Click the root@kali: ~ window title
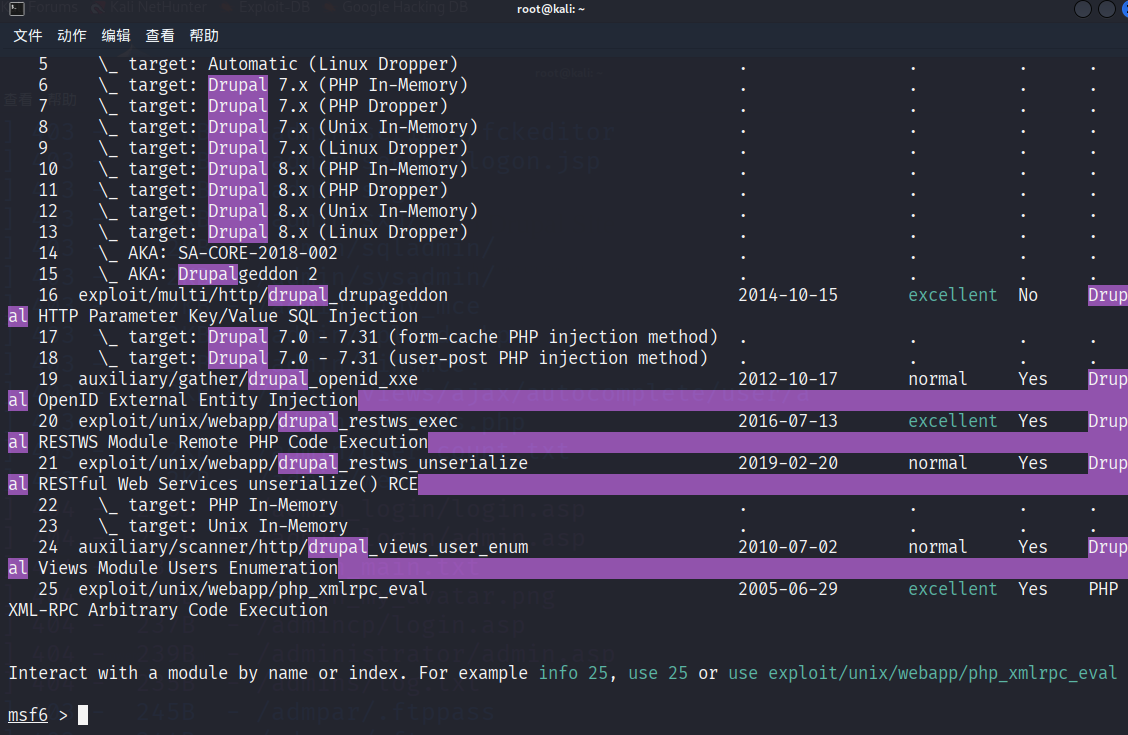 (x=551, y=9)
